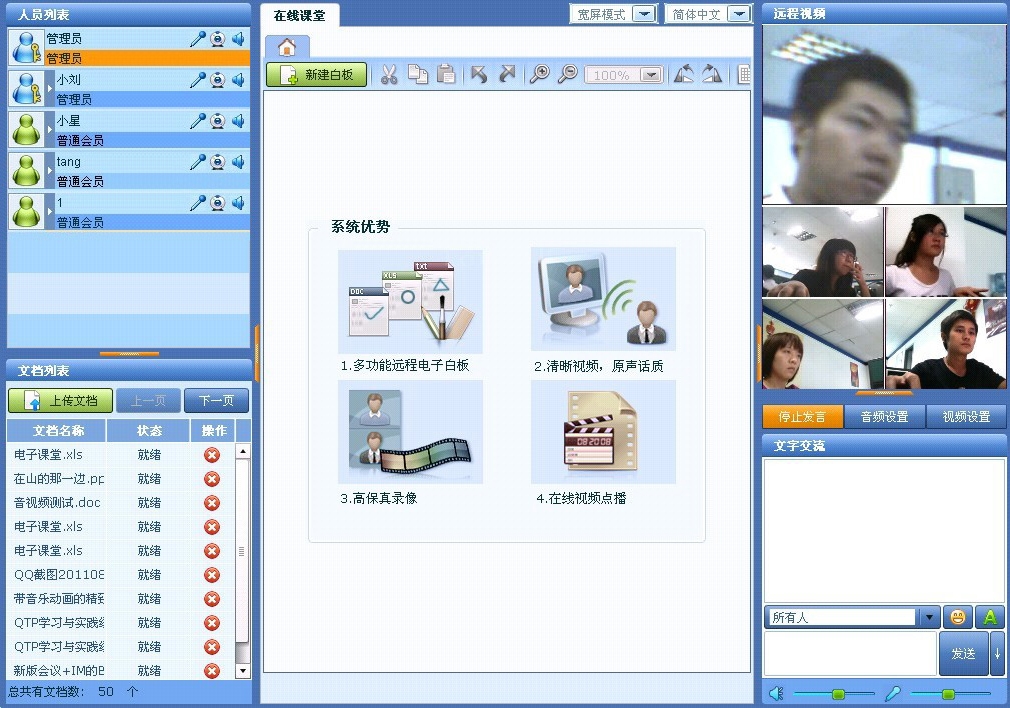Screen dimensions: 1010x708
Task: Click the zoom out magnifier icon
Action: click(x=567, y=75)
